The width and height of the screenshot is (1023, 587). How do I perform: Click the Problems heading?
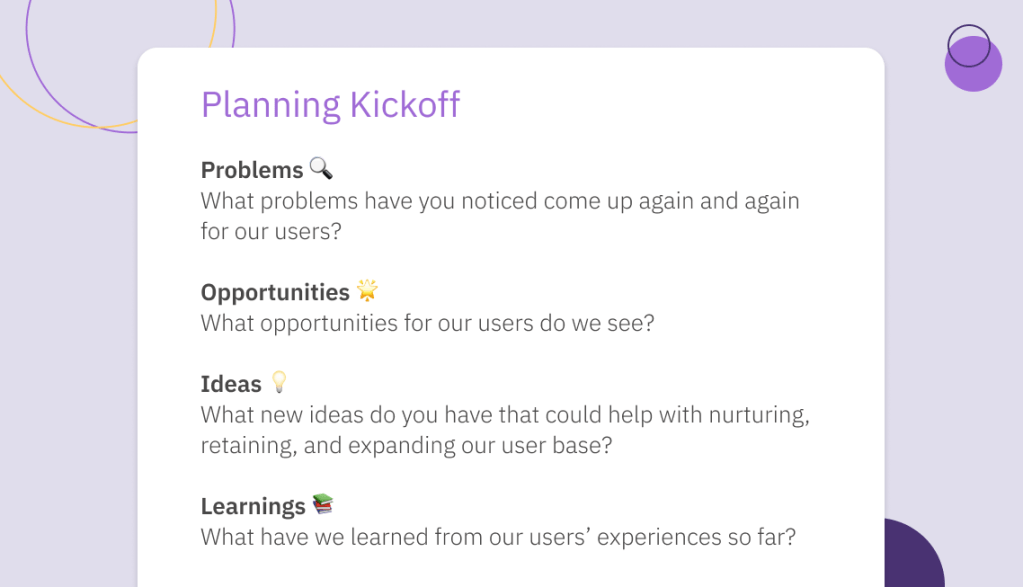(x=252, y=170)
